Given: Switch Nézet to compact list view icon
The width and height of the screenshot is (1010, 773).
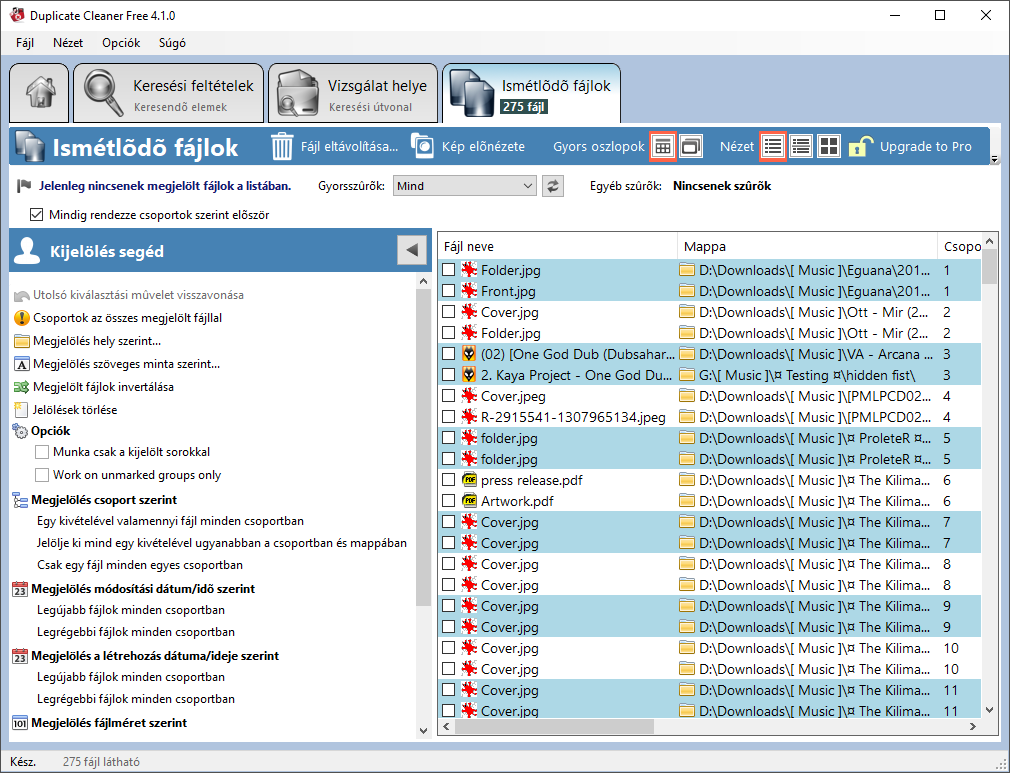Looking at the screenshot, I should point(801,145).
